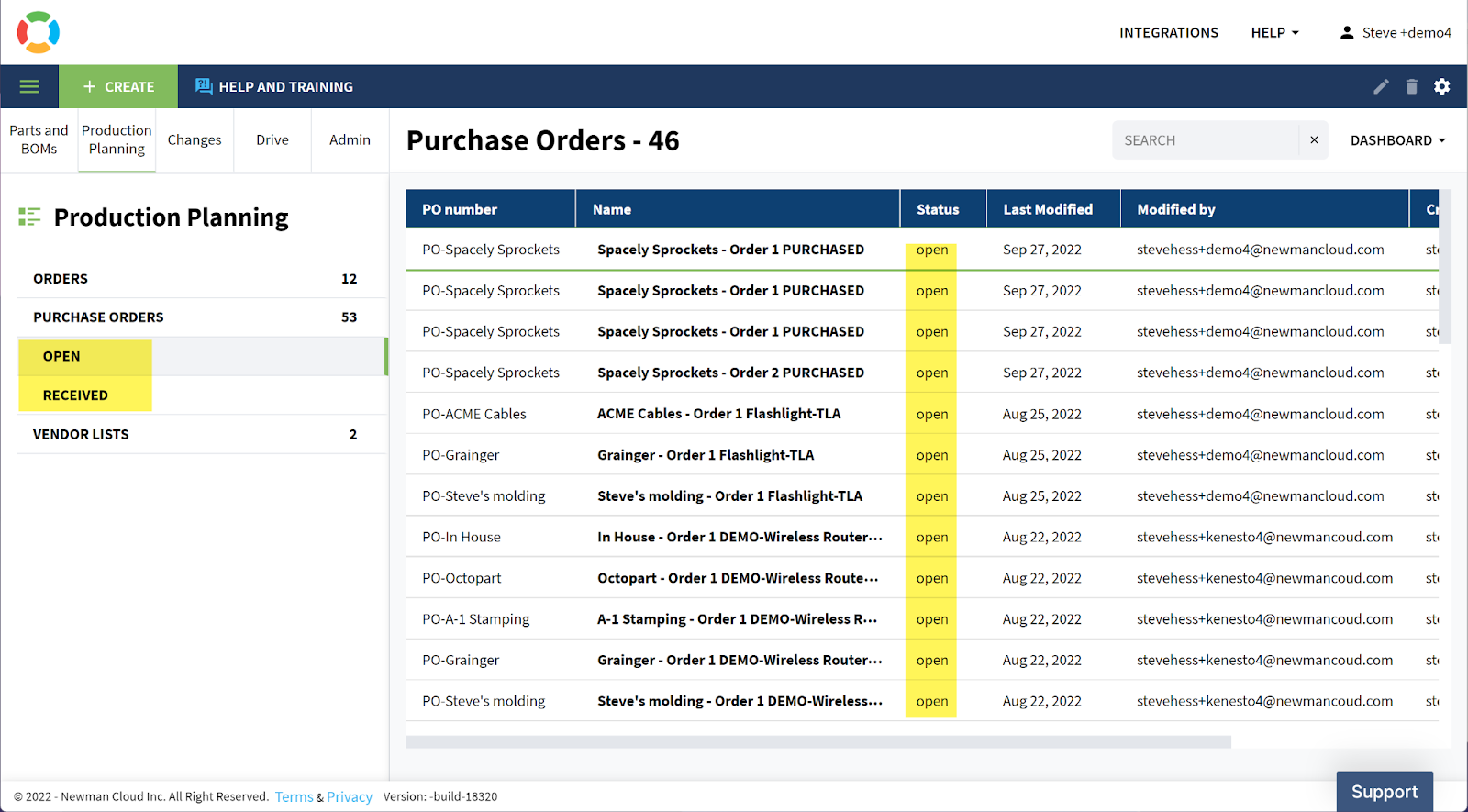This screenshot has width=1468, height=812.
Task: Clear the search field with X
Action: 1314,140
